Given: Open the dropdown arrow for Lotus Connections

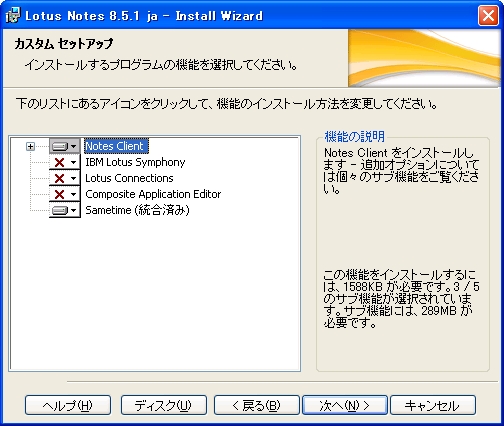Looking at the screenshot, I should pyautogui.click(x=74, y=179).
